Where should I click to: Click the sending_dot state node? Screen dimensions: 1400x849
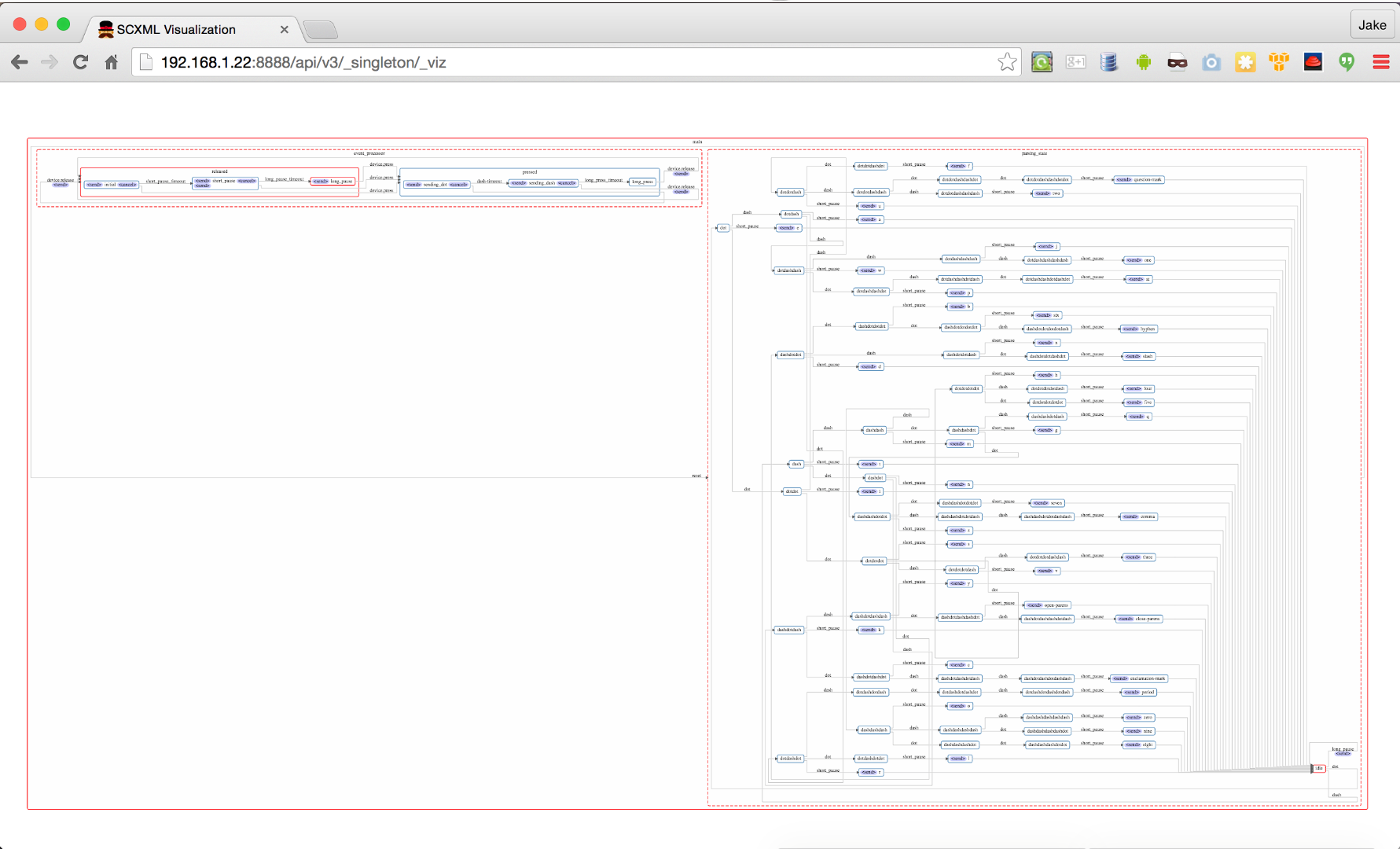(x=436, y=185)
